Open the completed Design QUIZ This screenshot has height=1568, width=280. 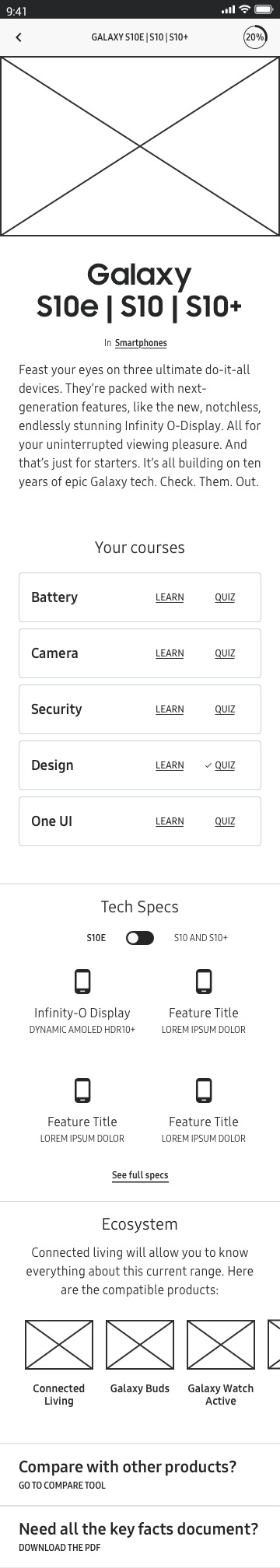(220, 765)
